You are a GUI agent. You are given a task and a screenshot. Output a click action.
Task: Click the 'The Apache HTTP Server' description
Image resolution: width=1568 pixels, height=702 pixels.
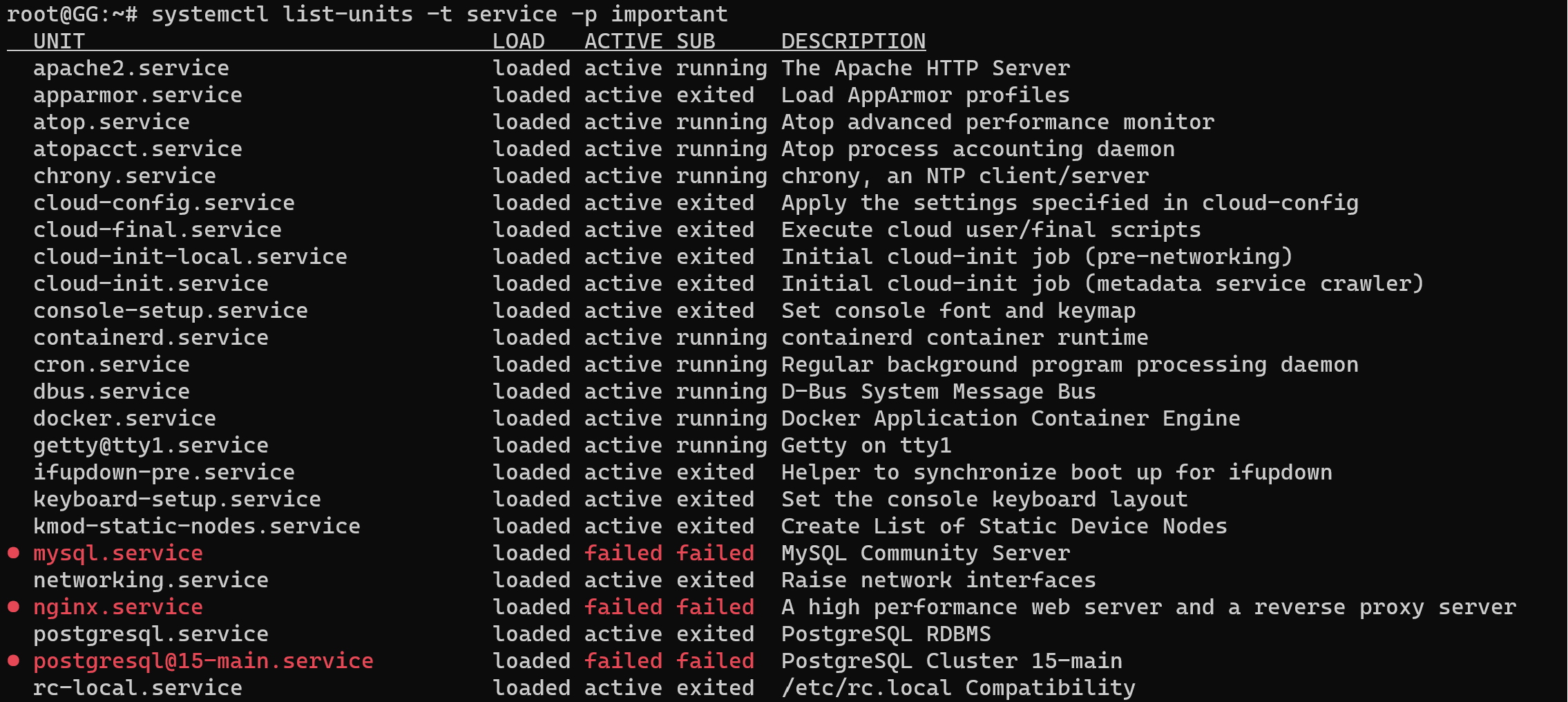click(x=925, y=68)
